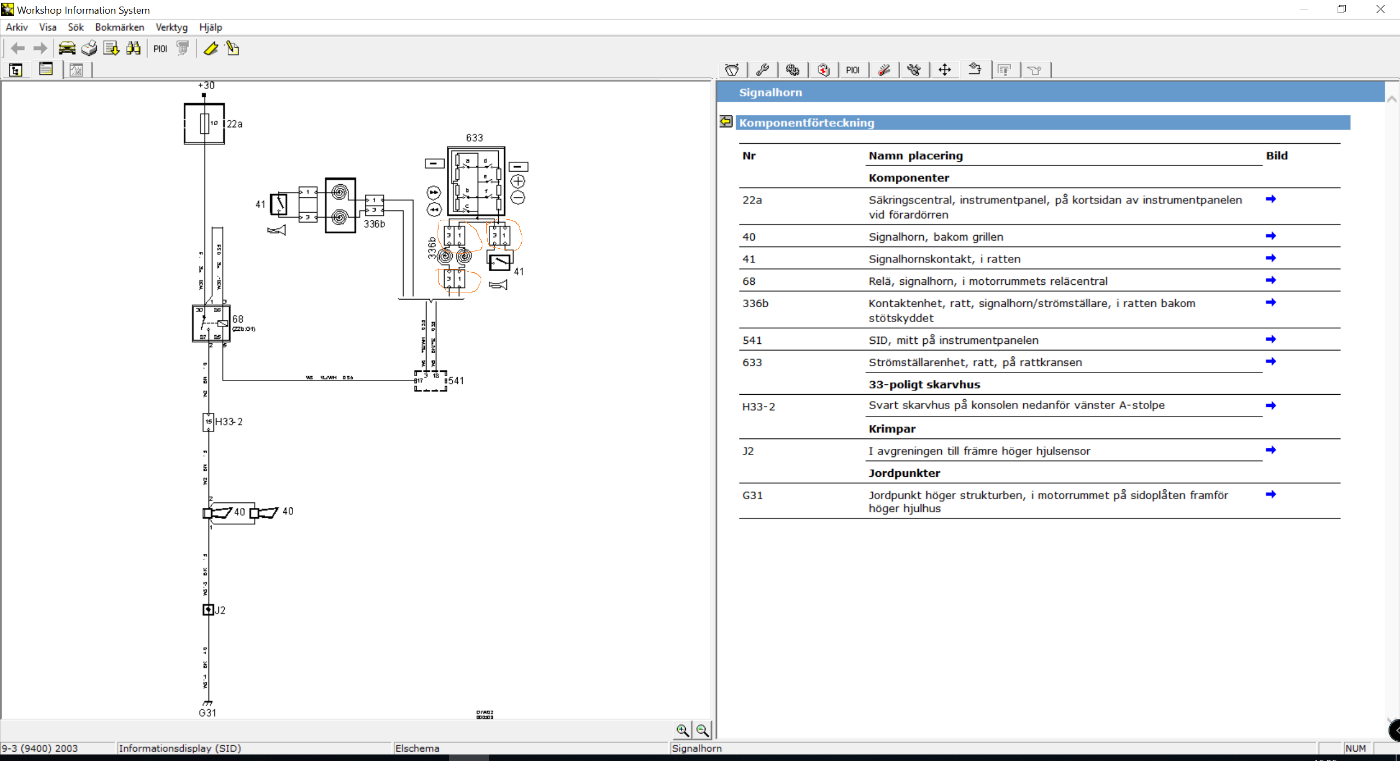Show image for 541 SID

(x=1271, y=339)
